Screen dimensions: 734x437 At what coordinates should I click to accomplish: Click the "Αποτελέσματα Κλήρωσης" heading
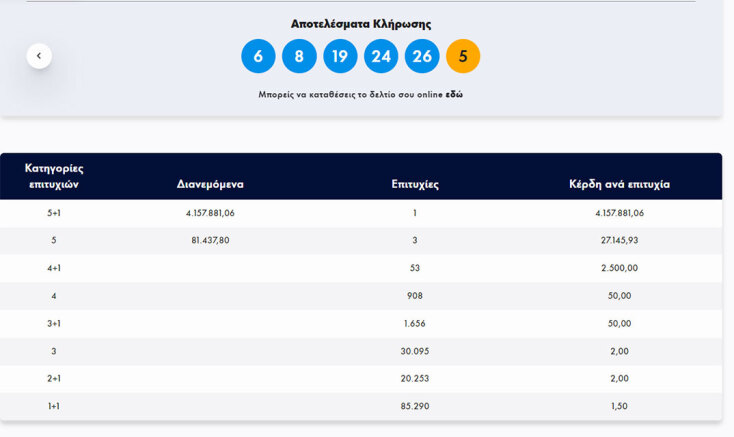coord(361,24)
